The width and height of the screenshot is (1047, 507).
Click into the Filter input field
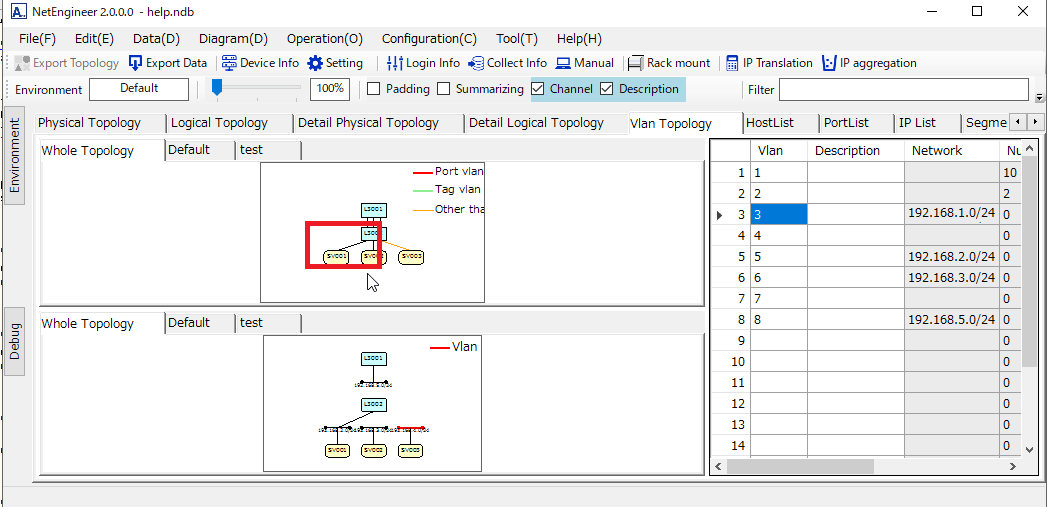tap(903, 90)
